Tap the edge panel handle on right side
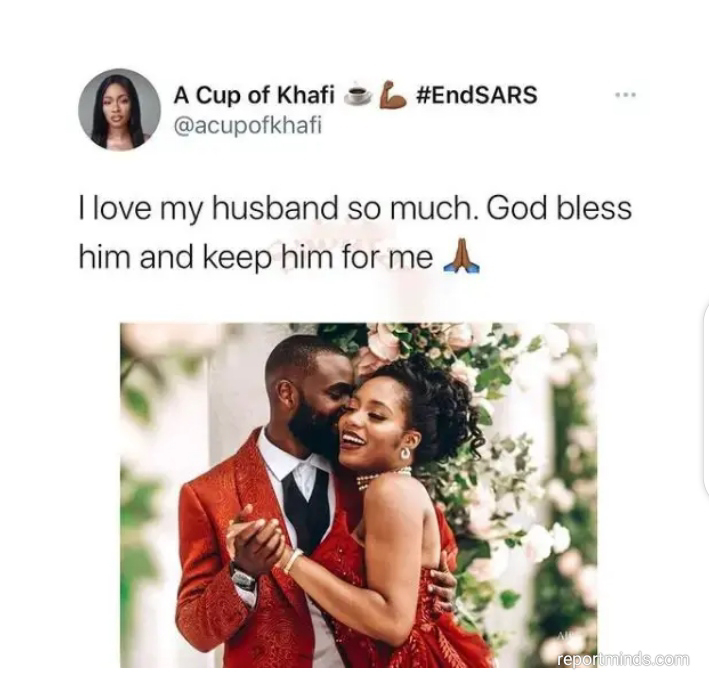The image size is (709, 692). (707, 400)
